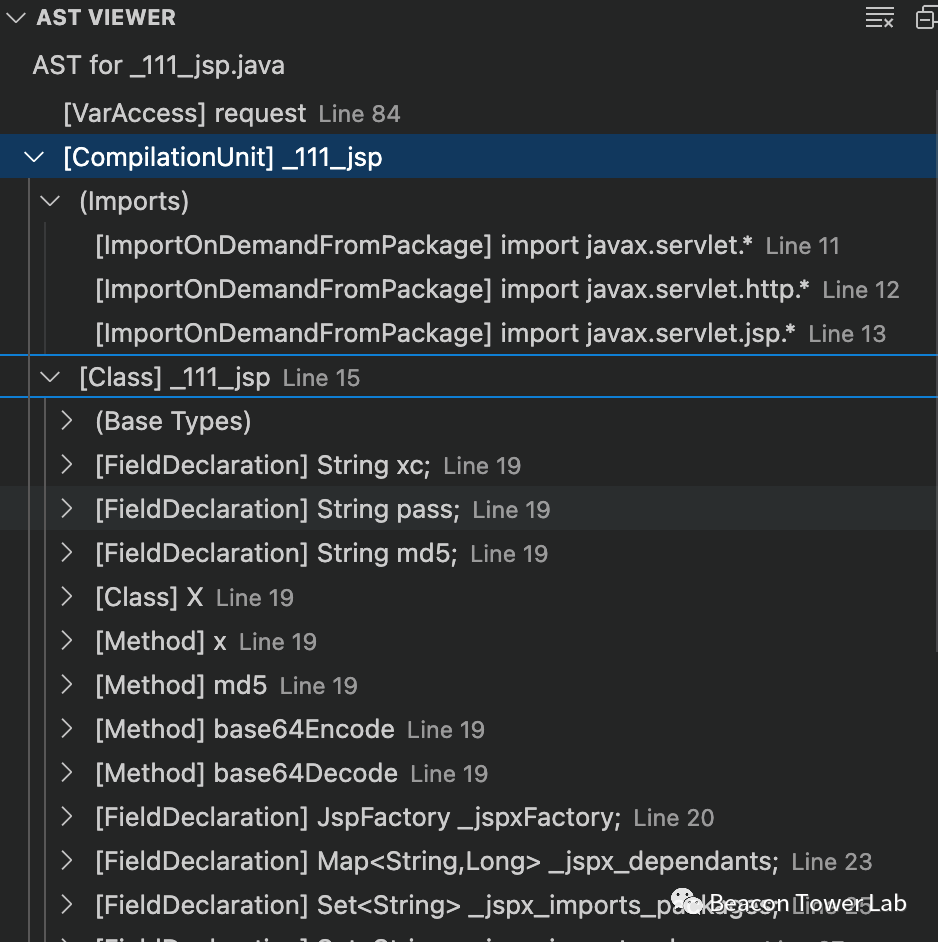Click the Collapse All icon in panel header
The image size is (938, 942).
(926, 17)
